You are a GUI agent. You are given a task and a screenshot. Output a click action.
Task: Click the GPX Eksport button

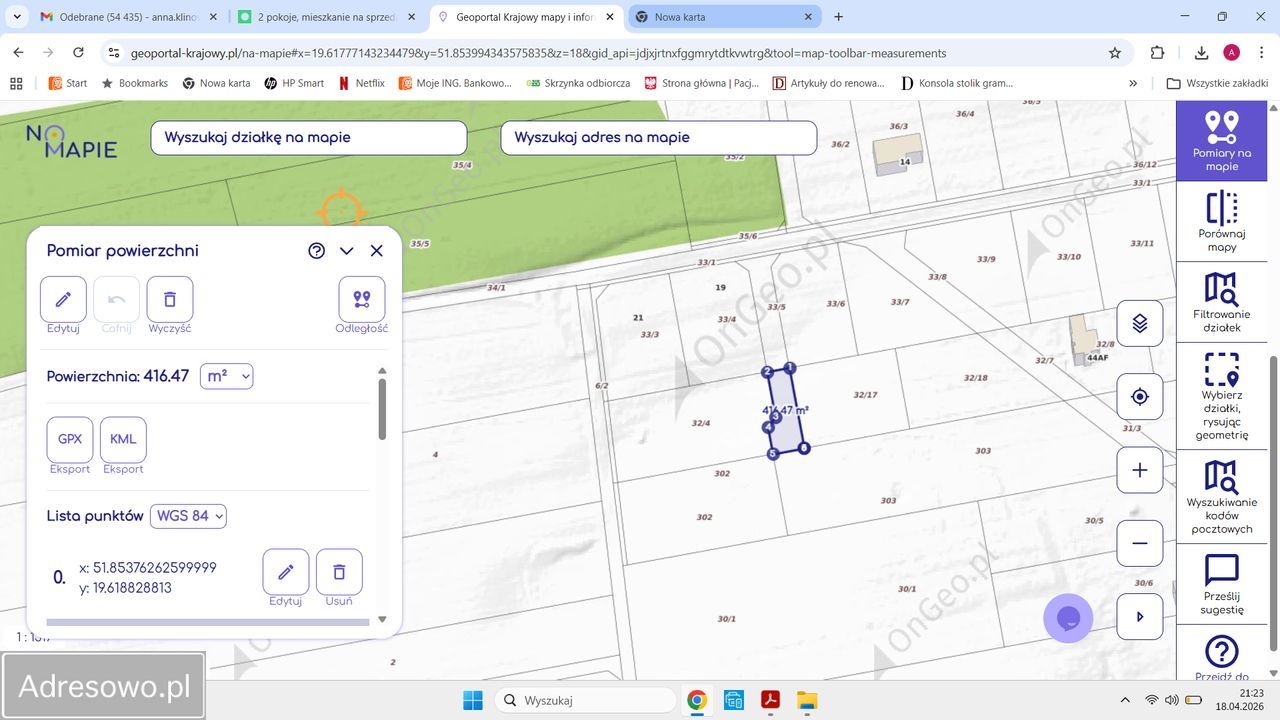70,440
